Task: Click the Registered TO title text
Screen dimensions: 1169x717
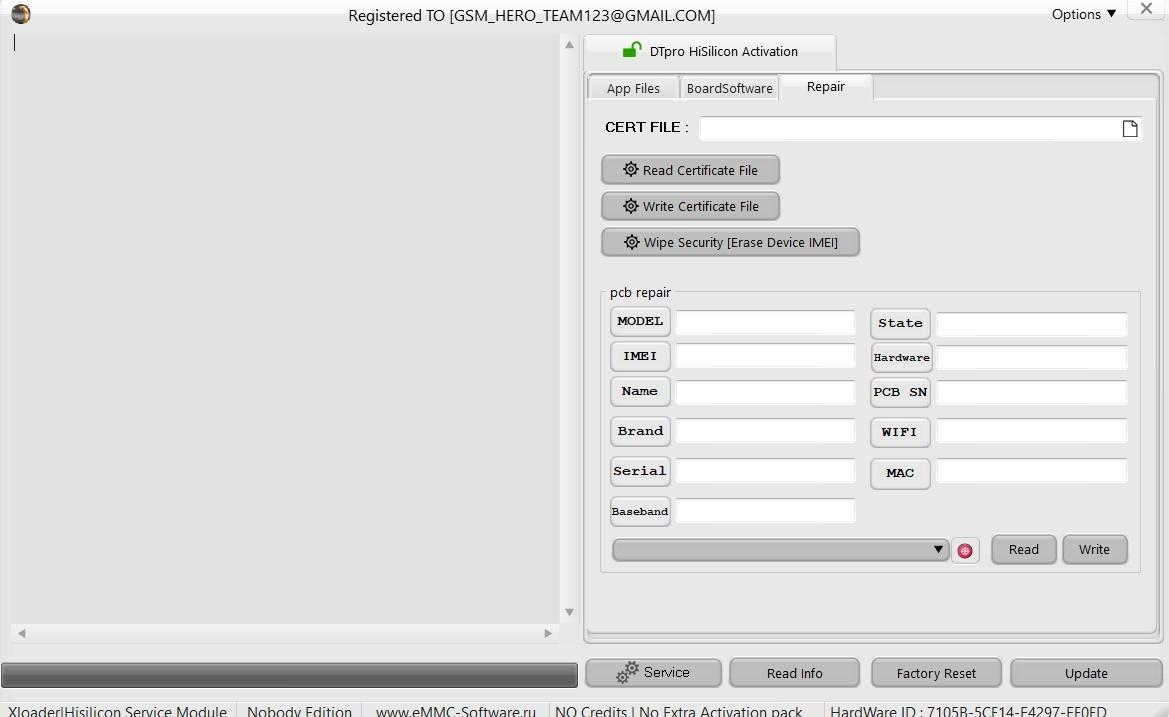Action: coord(532,16)
